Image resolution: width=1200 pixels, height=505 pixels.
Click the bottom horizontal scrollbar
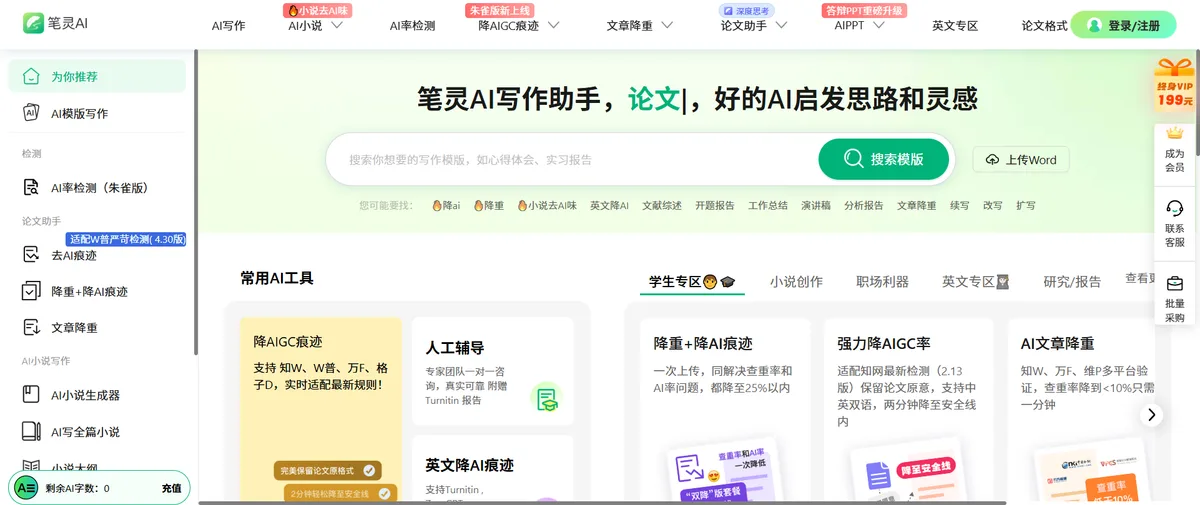(600, 502)
